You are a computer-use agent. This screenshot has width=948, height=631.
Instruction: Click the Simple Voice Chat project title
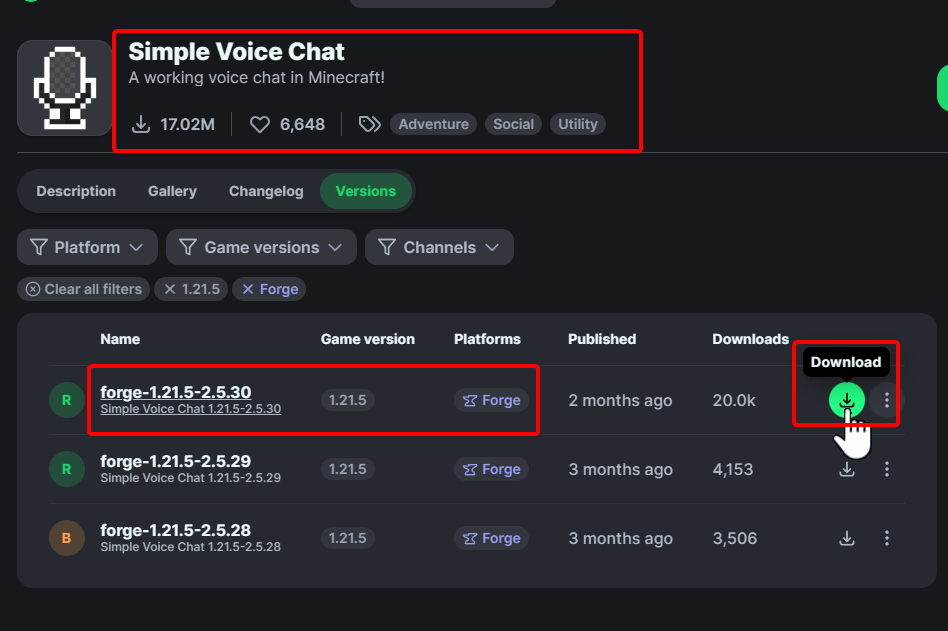[236, 52]
